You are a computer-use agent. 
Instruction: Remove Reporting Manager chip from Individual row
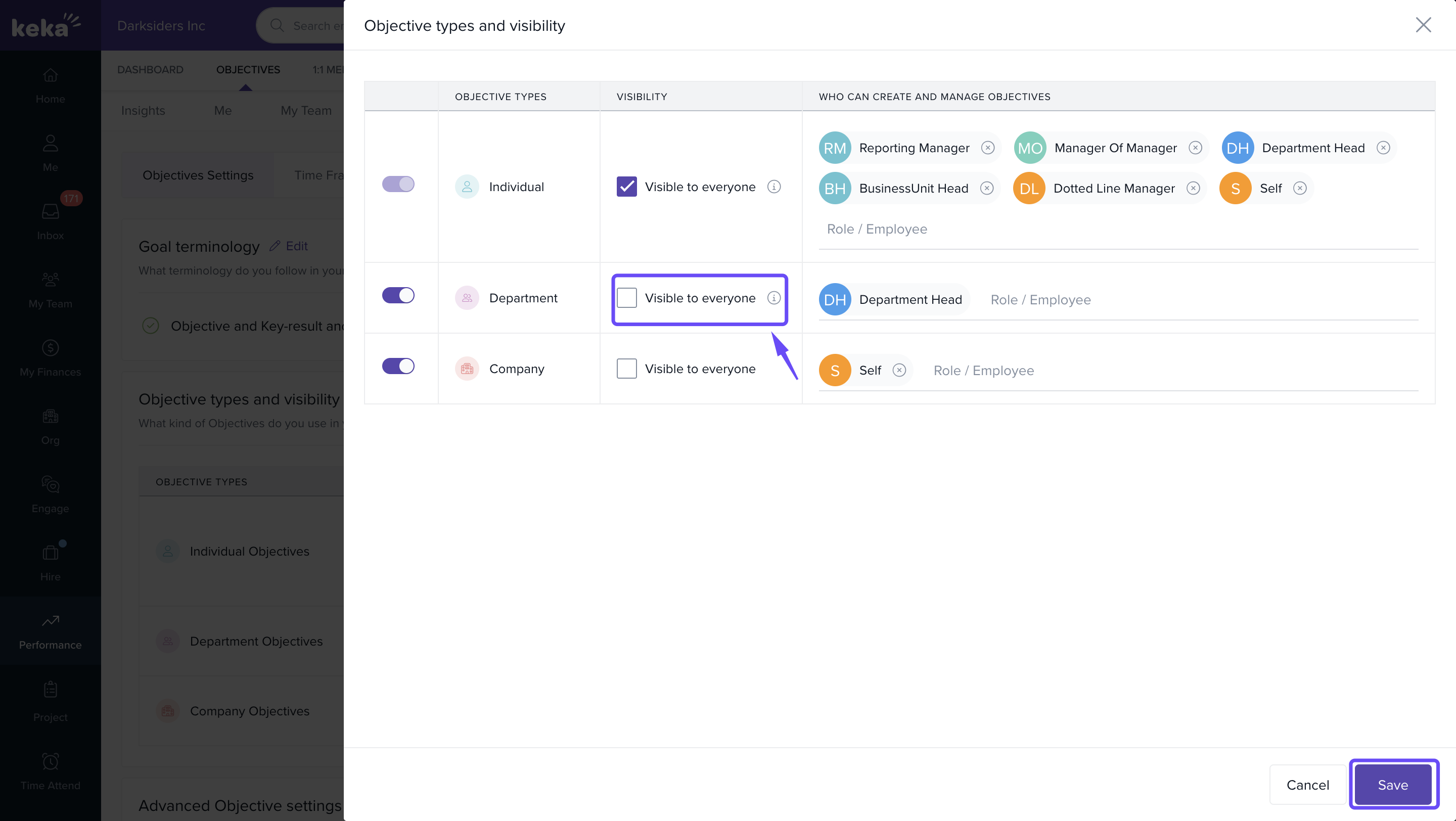click(987, 148)
